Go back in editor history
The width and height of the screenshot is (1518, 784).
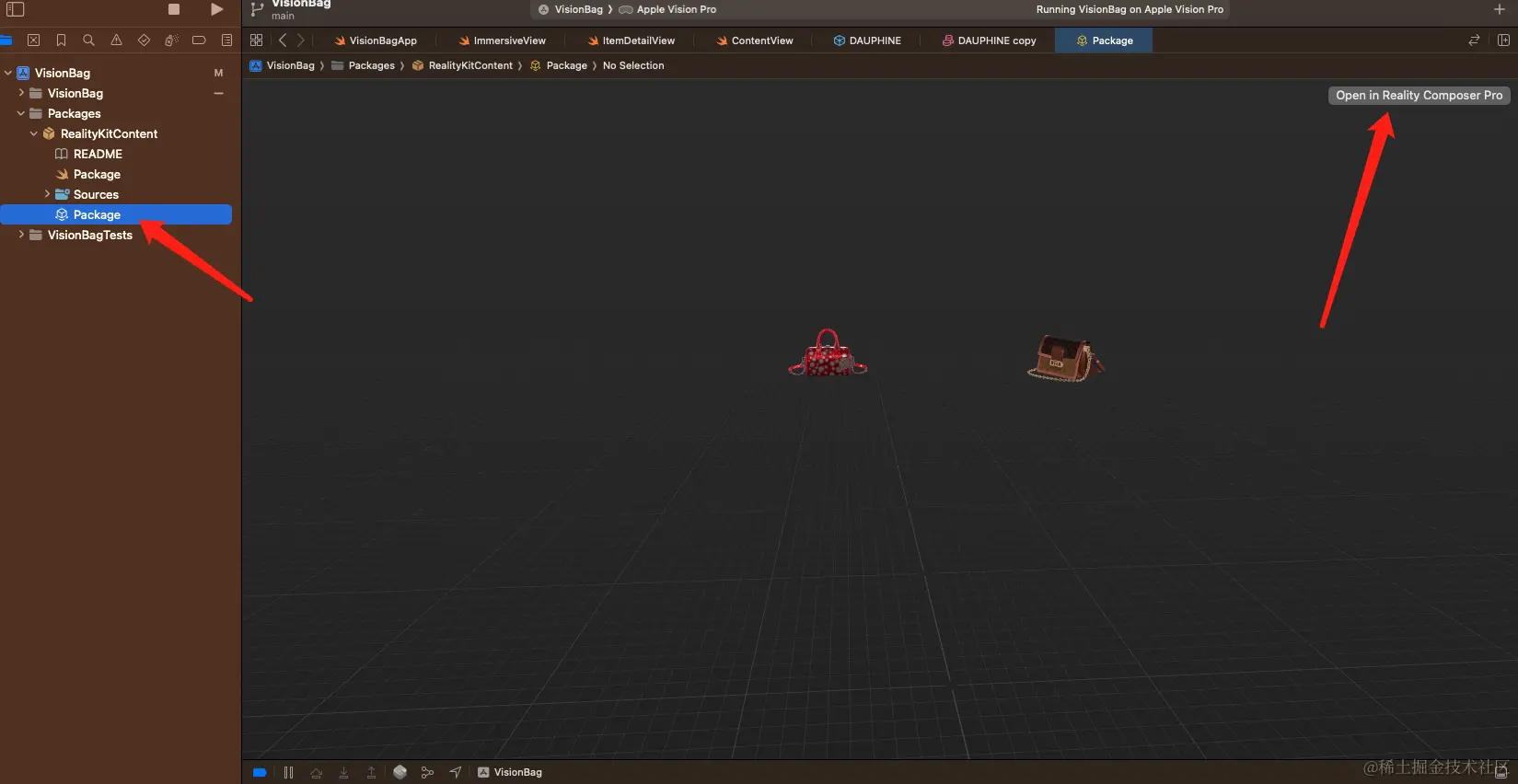pos(283,40)
